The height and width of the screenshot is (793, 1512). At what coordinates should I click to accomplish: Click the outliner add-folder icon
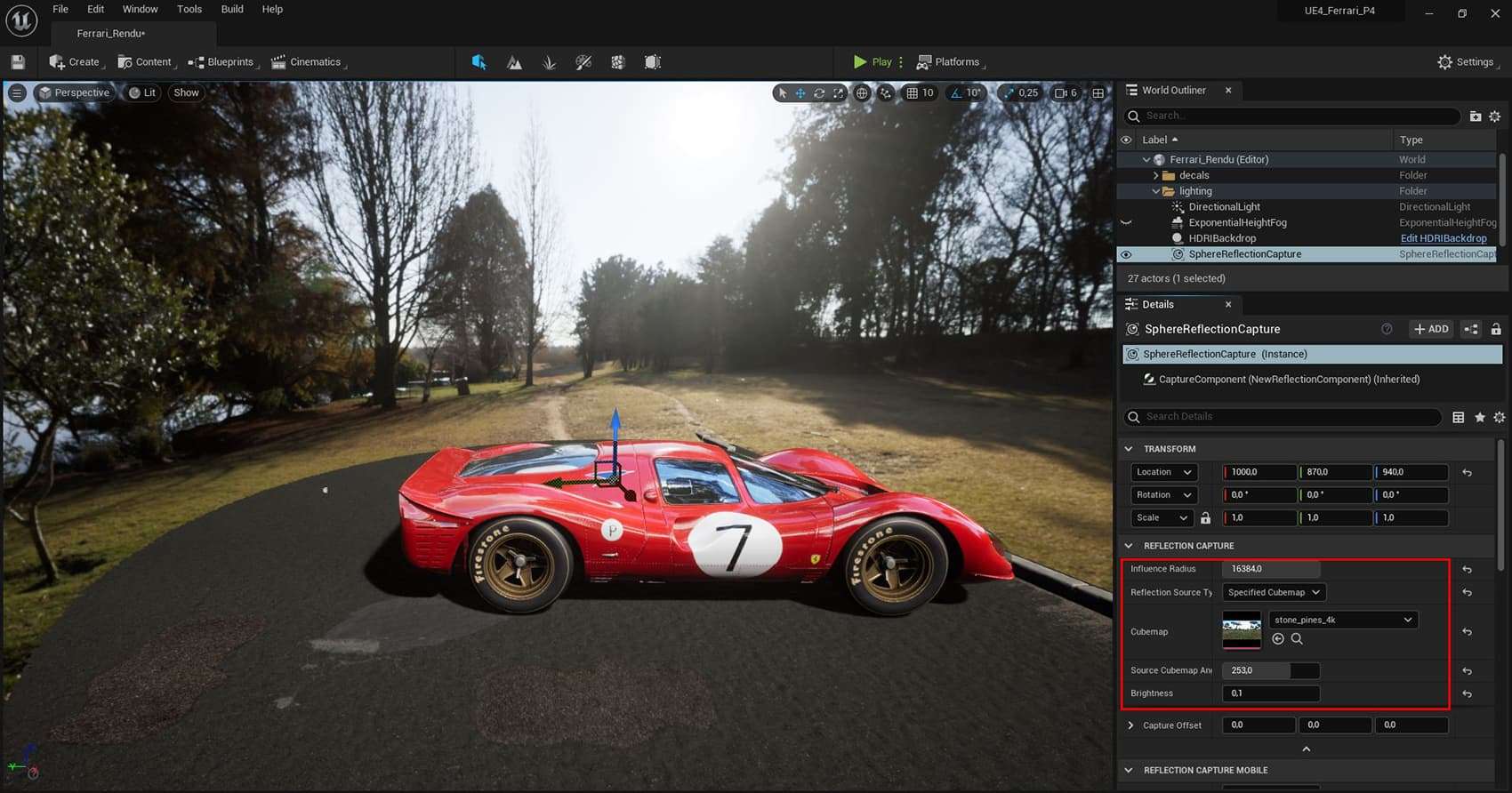1476,116
